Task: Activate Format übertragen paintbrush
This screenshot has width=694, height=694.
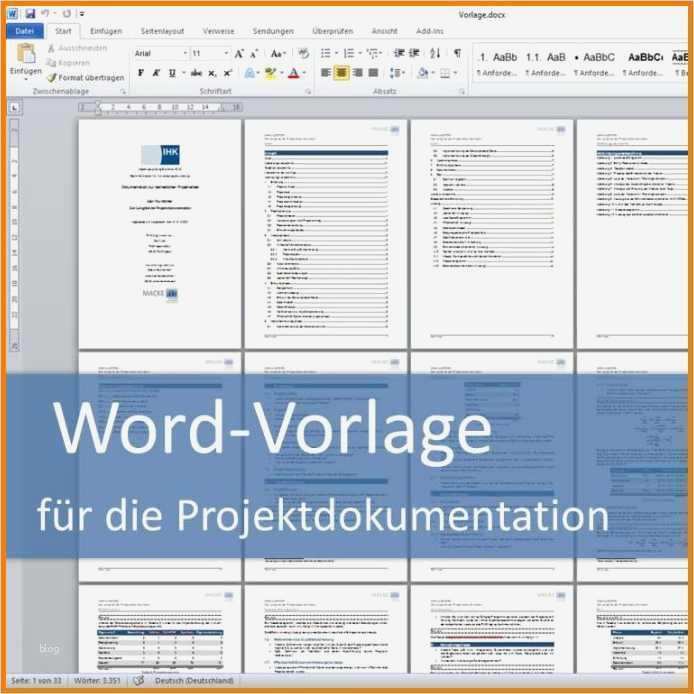Action: 86,77
